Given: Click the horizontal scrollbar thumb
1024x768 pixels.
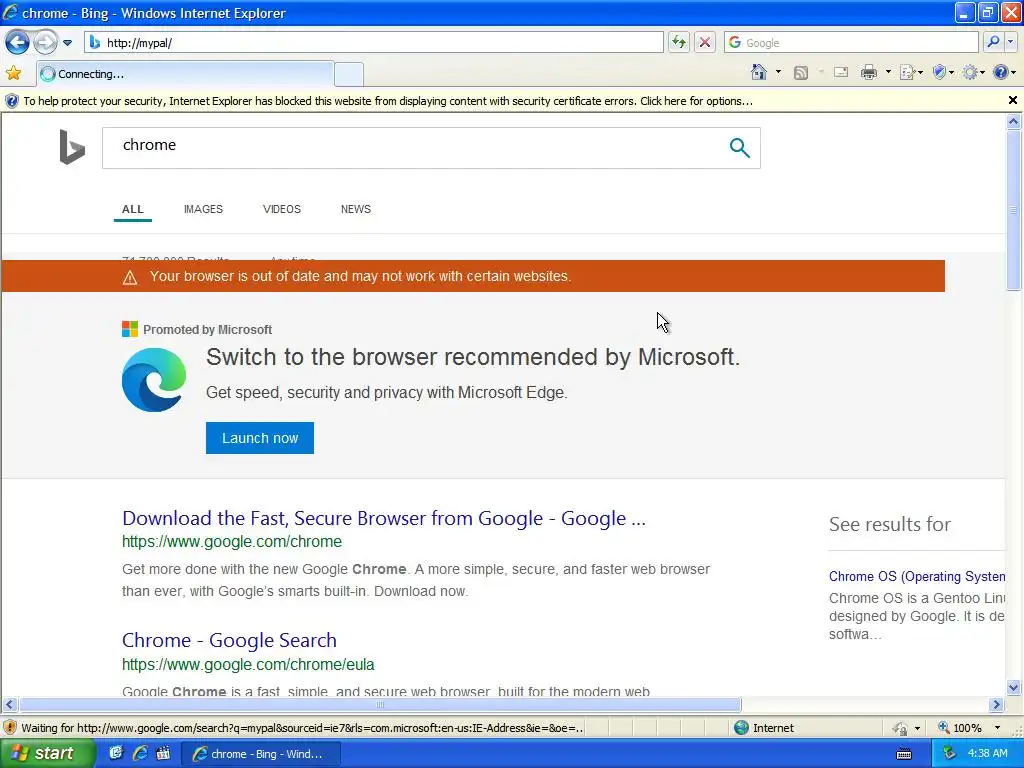Looking at the screenshot, I should 380,705.
